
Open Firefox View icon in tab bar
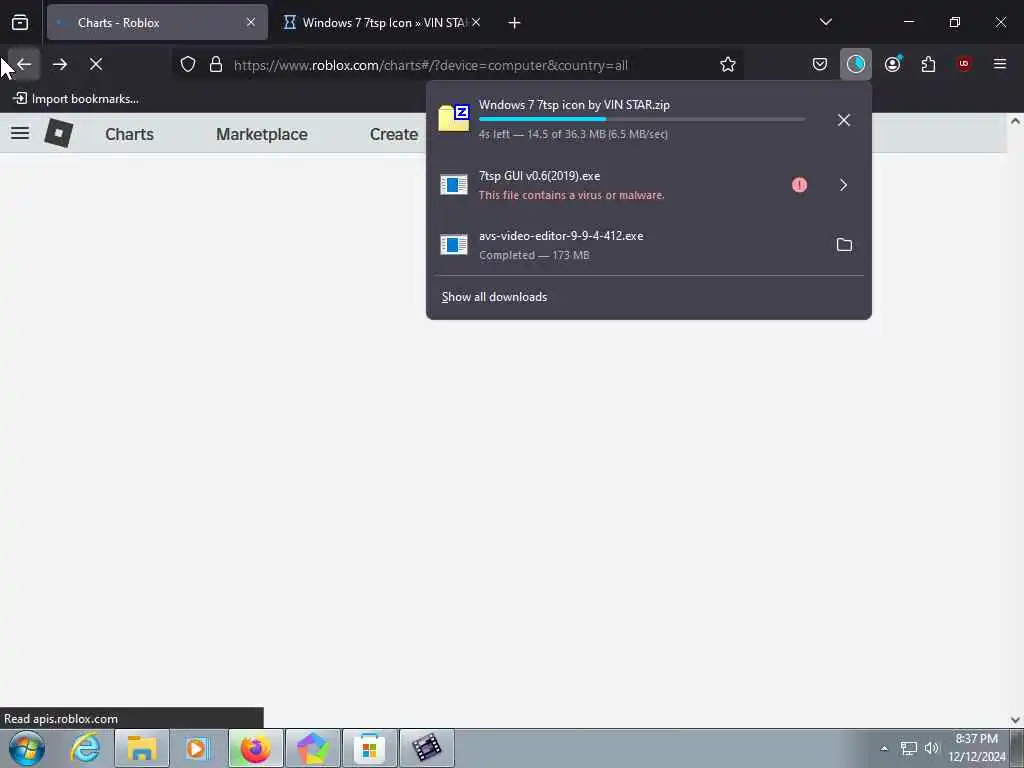coord(20,23)
